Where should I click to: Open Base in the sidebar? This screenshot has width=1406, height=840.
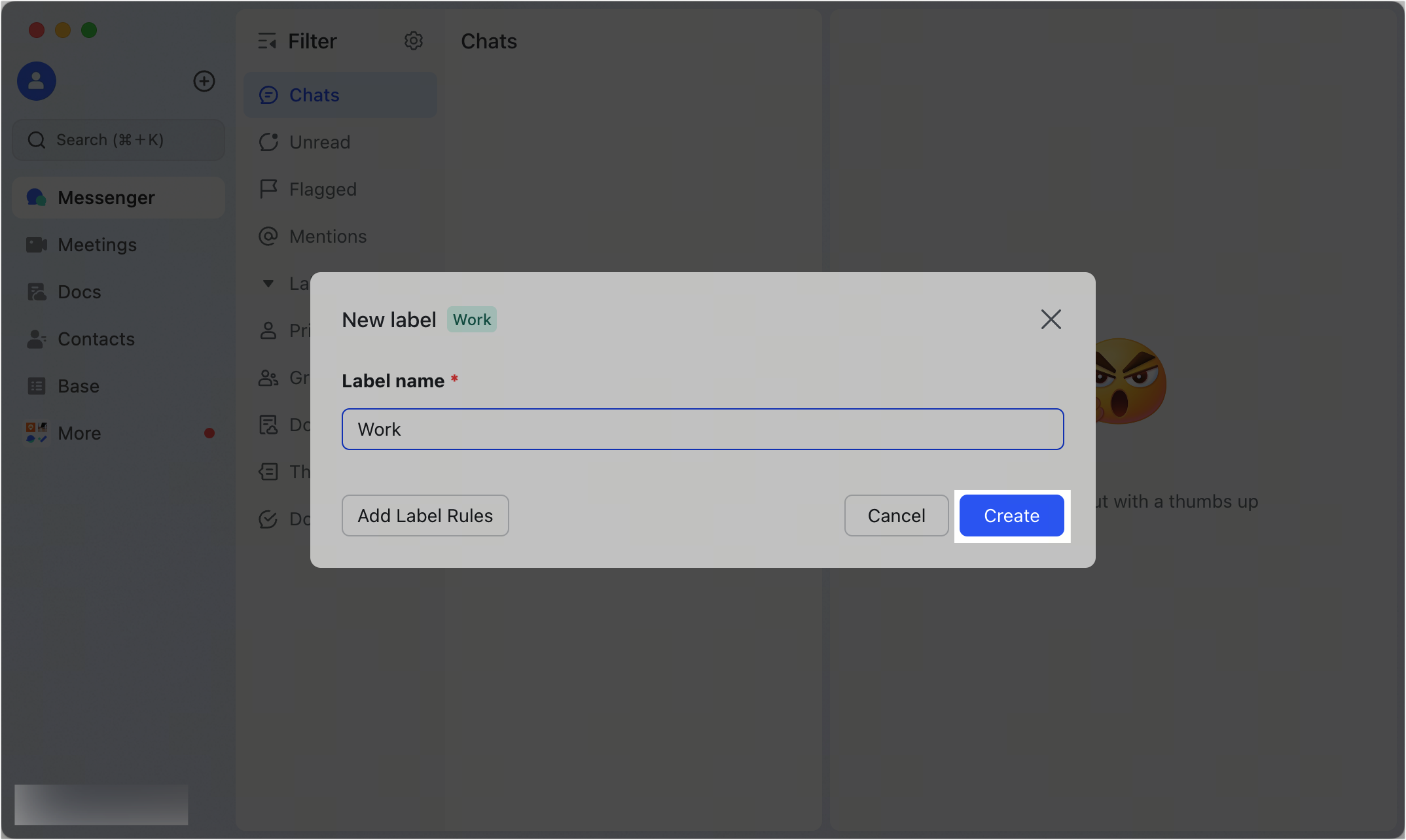[x=78, y=386]
